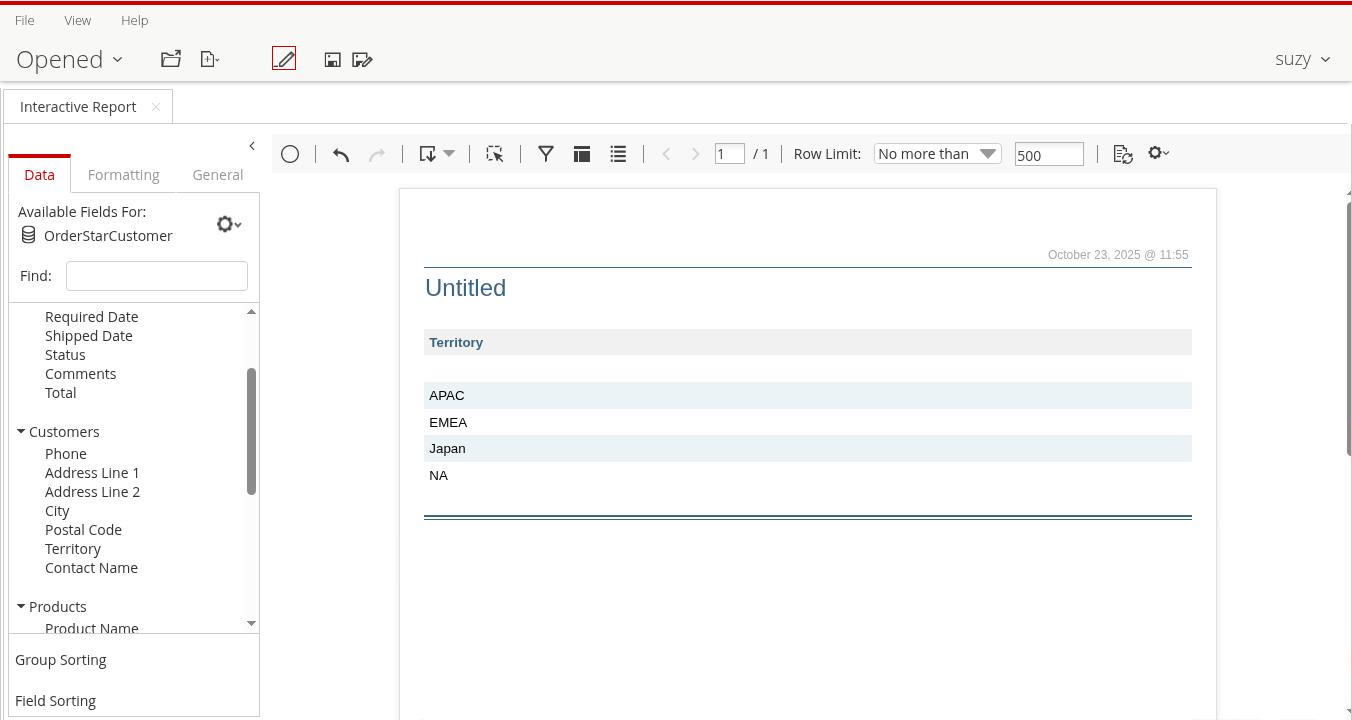The image size is (1352, 720).
Task: Toggle the pencil Edit mode button
Action: pos(284,59)
